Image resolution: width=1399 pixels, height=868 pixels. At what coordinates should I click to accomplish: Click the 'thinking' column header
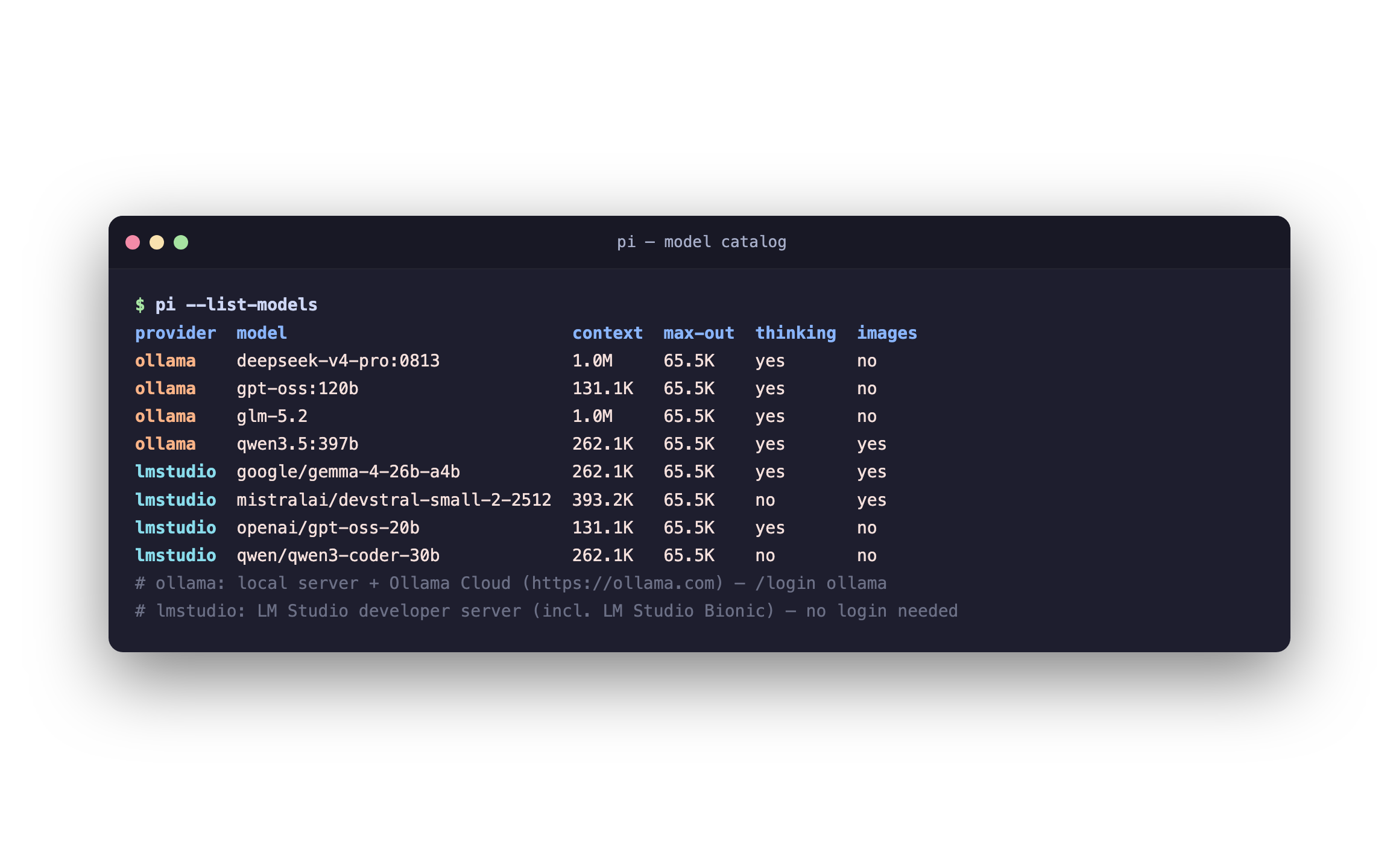coord(796,333)
